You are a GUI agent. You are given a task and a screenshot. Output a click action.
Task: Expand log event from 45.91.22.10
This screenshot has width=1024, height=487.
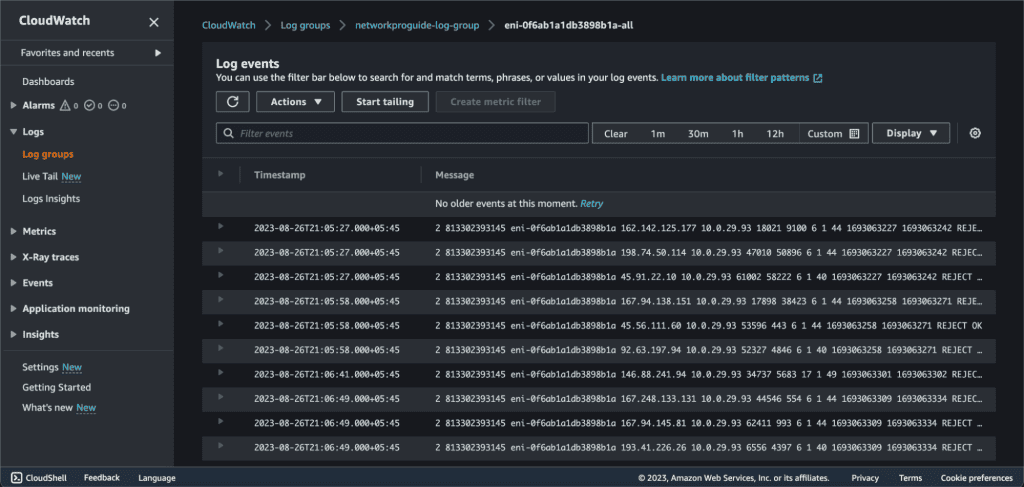click(221, 274)
